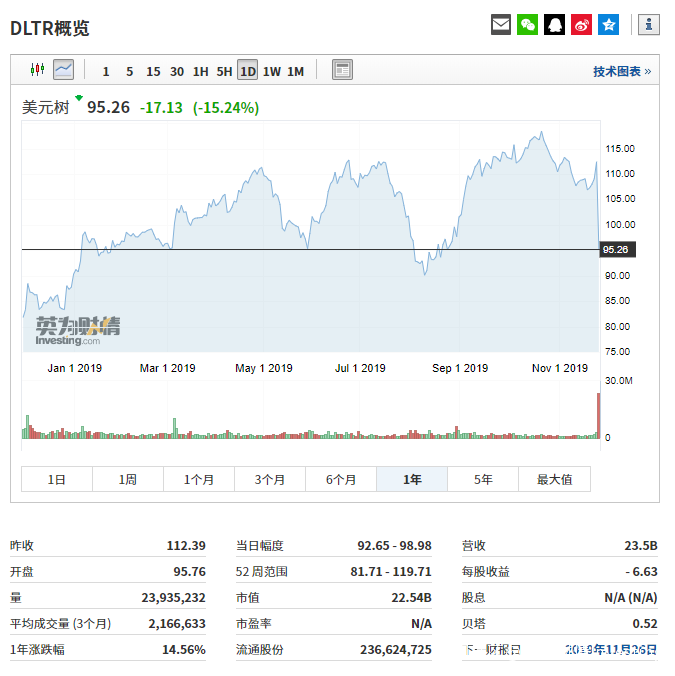The height and width of the screenshot is (676, 675).
Task: Show the 3个月 time range
Action: pos(270,479)
